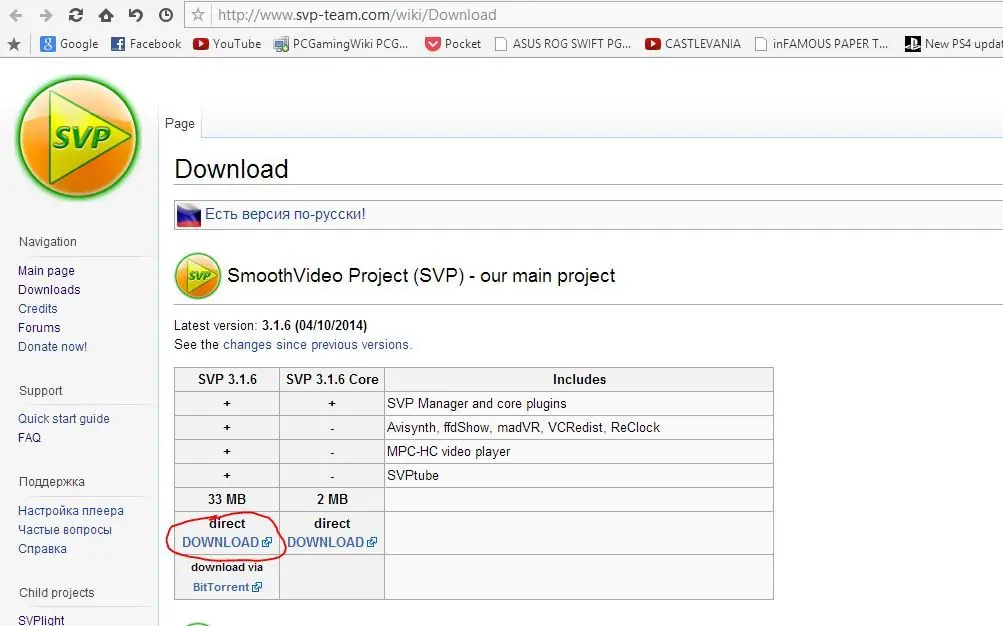Click the SmoothVideo Project (SVP) heading
Screen dimensions: 1003x626
click(421, 276)
